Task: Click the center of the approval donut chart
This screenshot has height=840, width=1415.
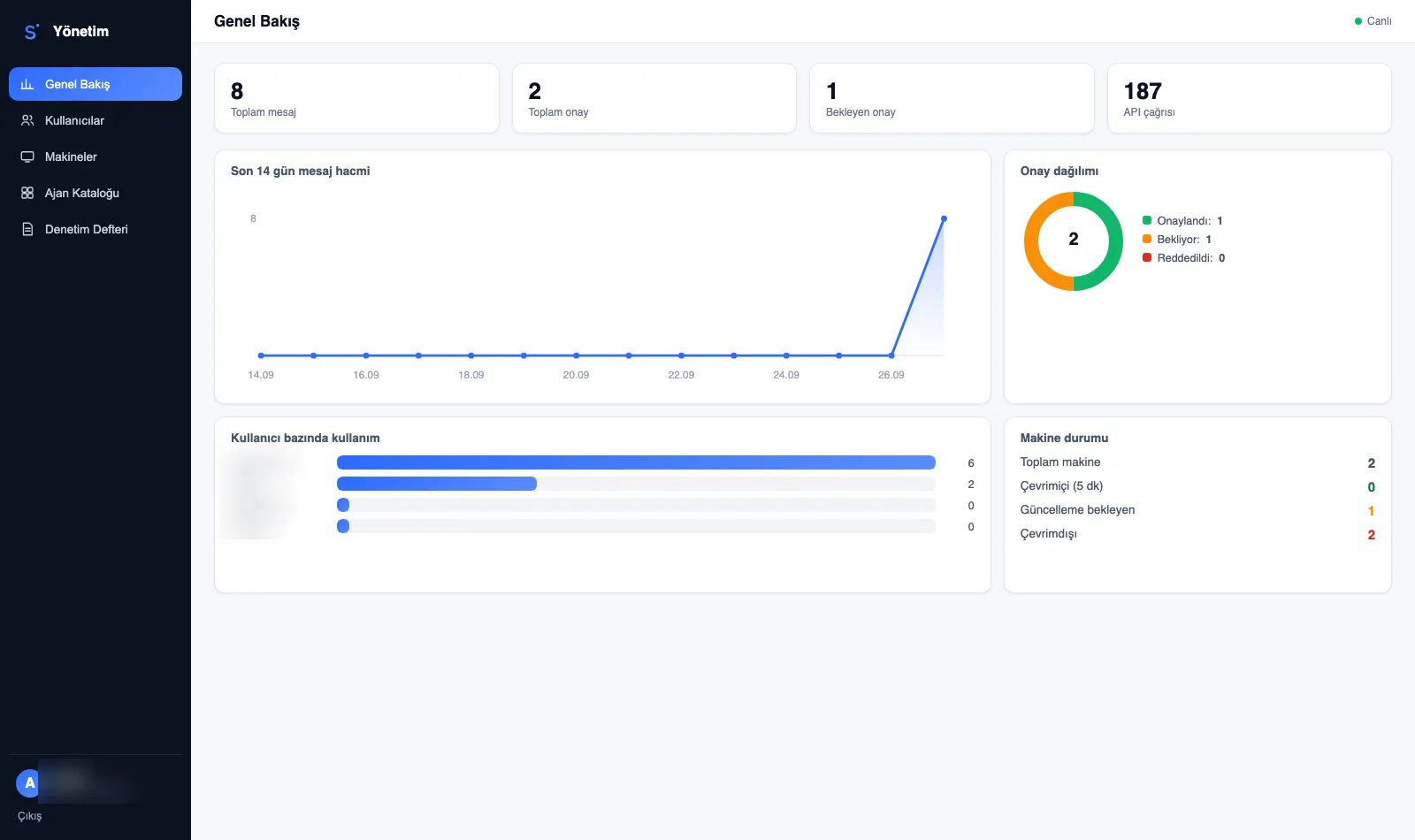Action: (1074, 240)
